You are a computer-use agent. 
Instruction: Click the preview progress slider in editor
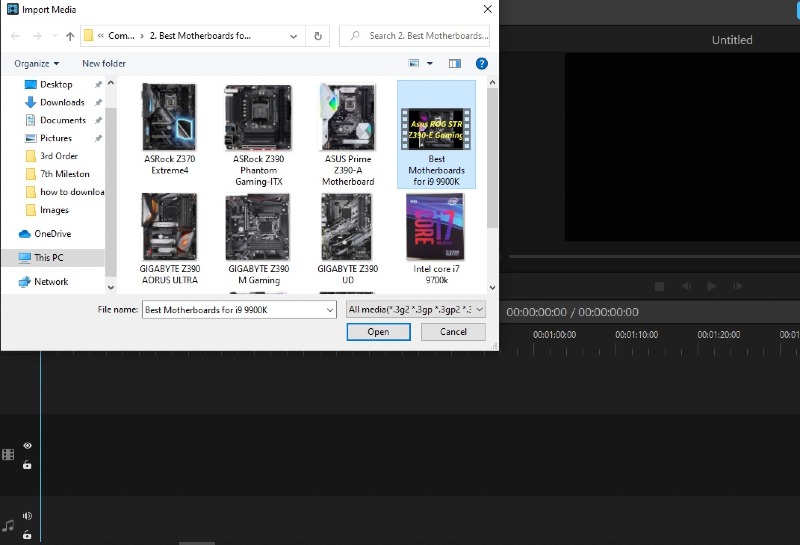[654, 256]
